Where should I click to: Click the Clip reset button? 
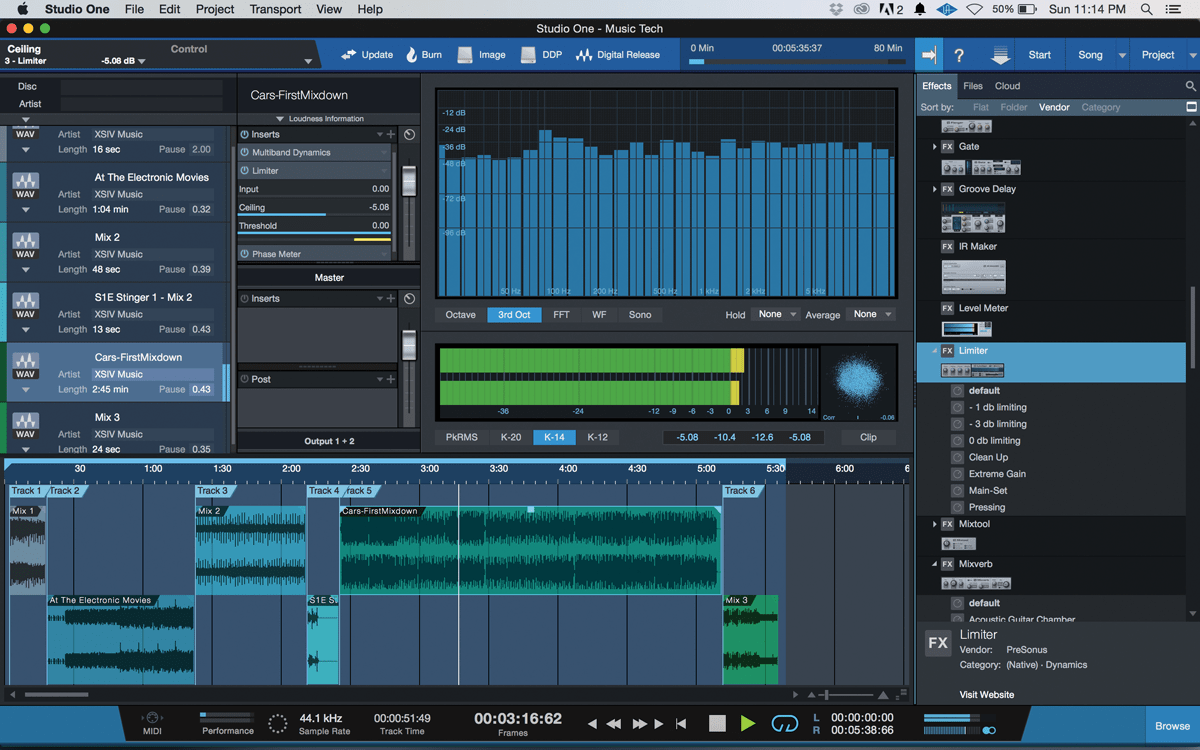868,437
